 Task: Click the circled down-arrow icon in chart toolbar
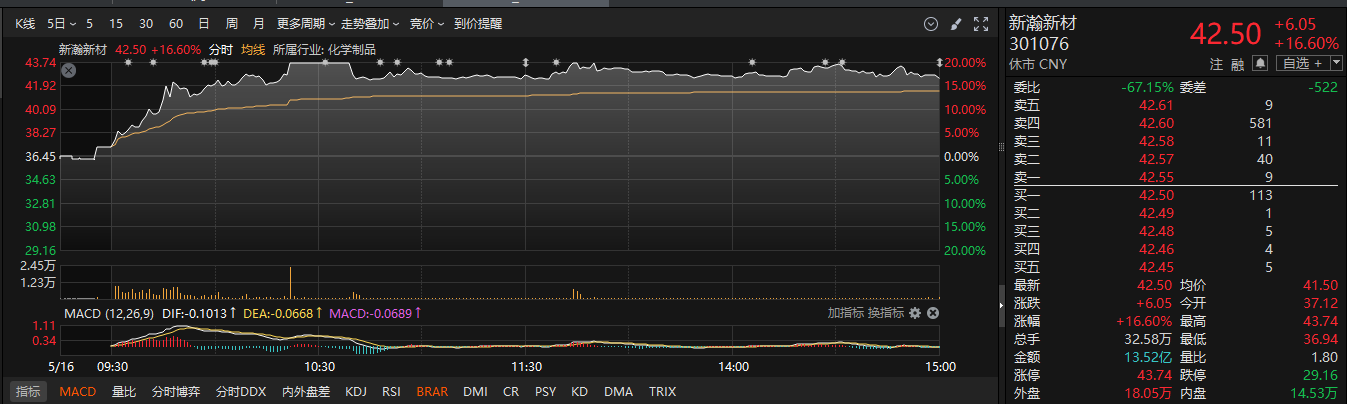coord(931,23)
